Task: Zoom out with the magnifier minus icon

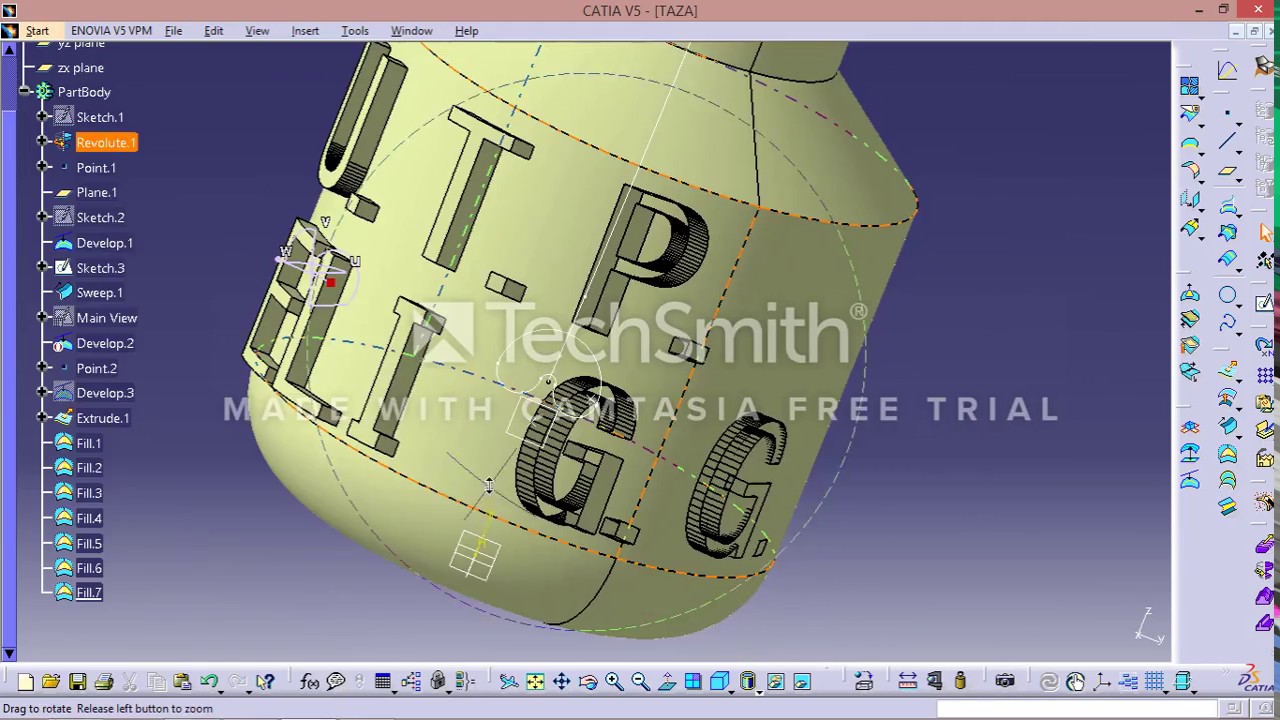Action: pyautogui.click(x=640, y=682)
